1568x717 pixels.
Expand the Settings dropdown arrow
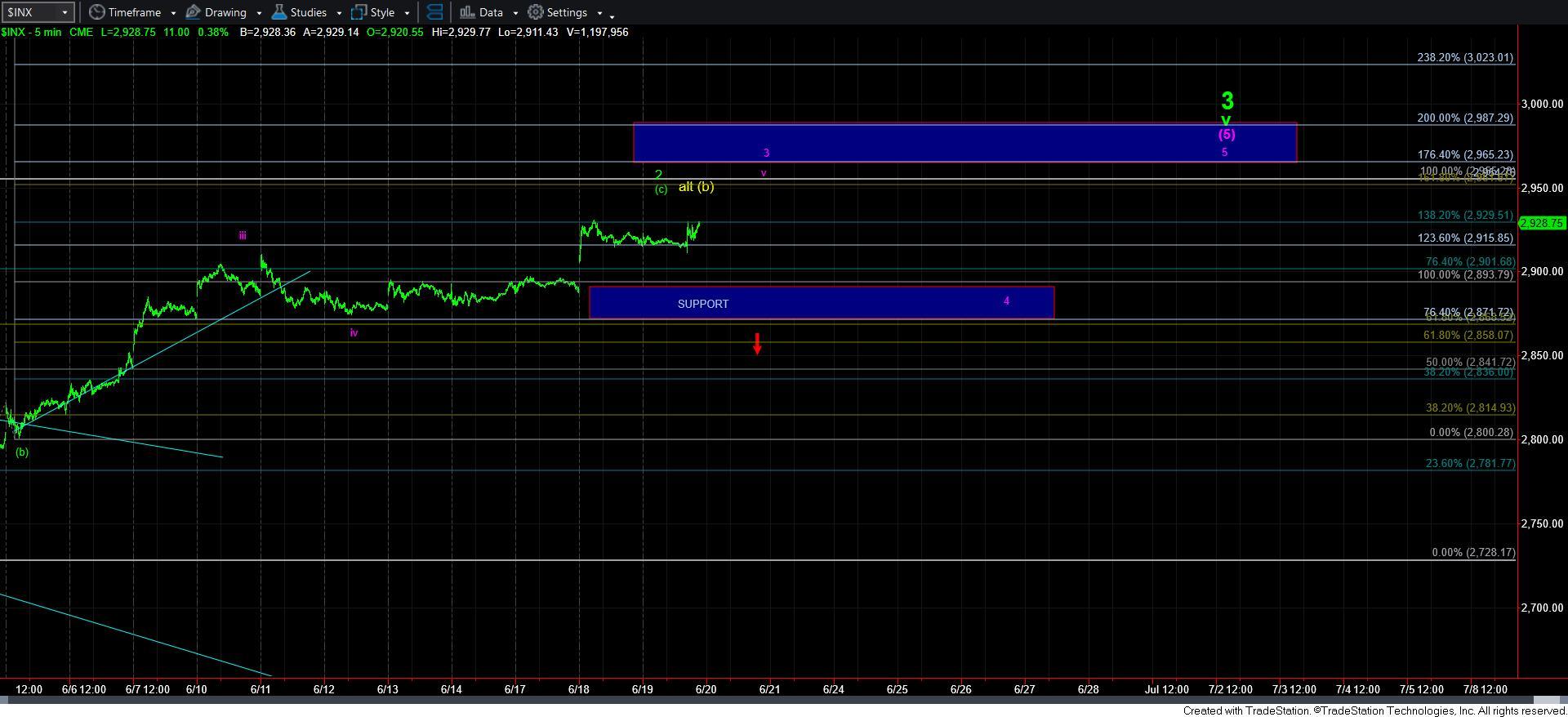point(599,13)
